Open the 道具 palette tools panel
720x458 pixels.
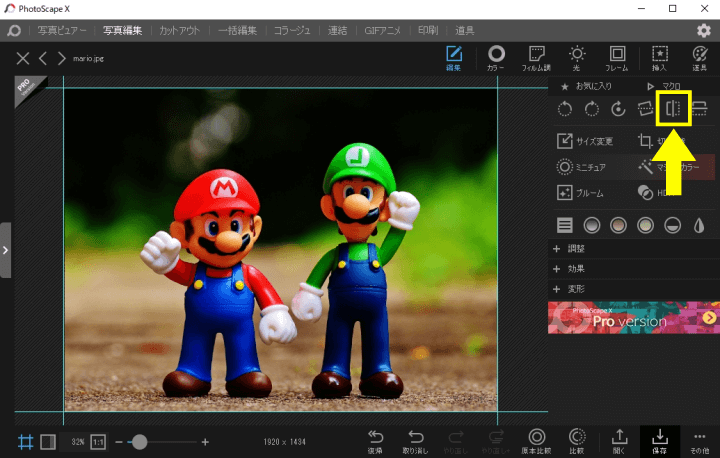700,58
